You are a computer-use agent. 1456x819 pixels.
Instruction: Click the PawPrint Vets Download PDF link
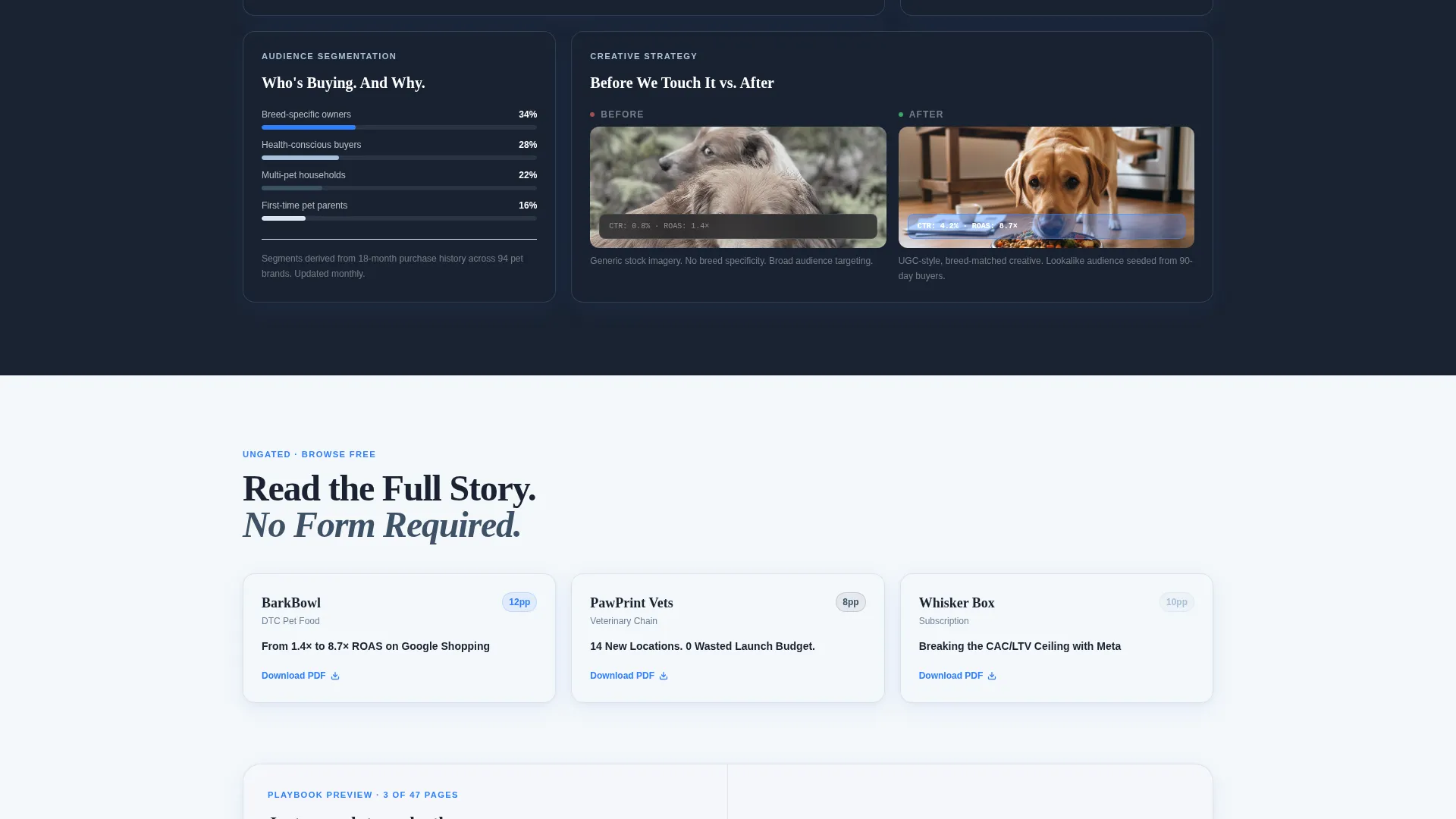(629, 676)
